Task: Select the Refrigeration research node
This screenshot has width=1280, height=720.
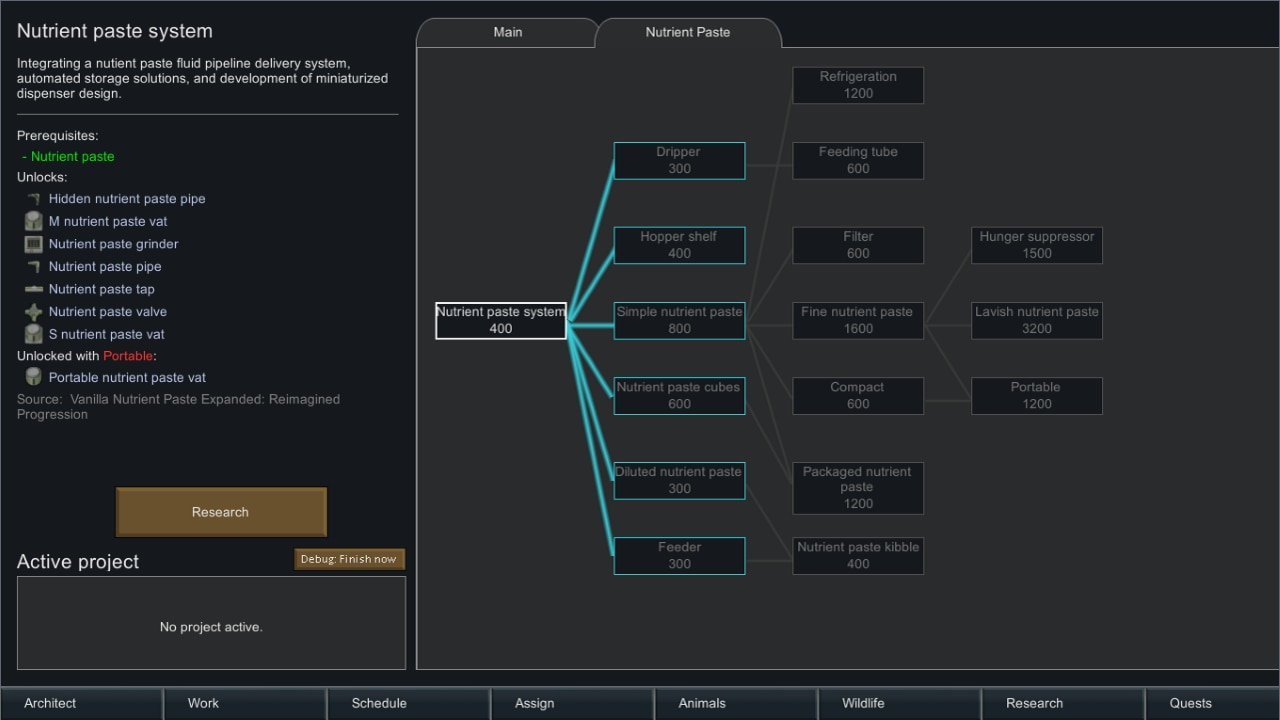Action: point(858,85)
